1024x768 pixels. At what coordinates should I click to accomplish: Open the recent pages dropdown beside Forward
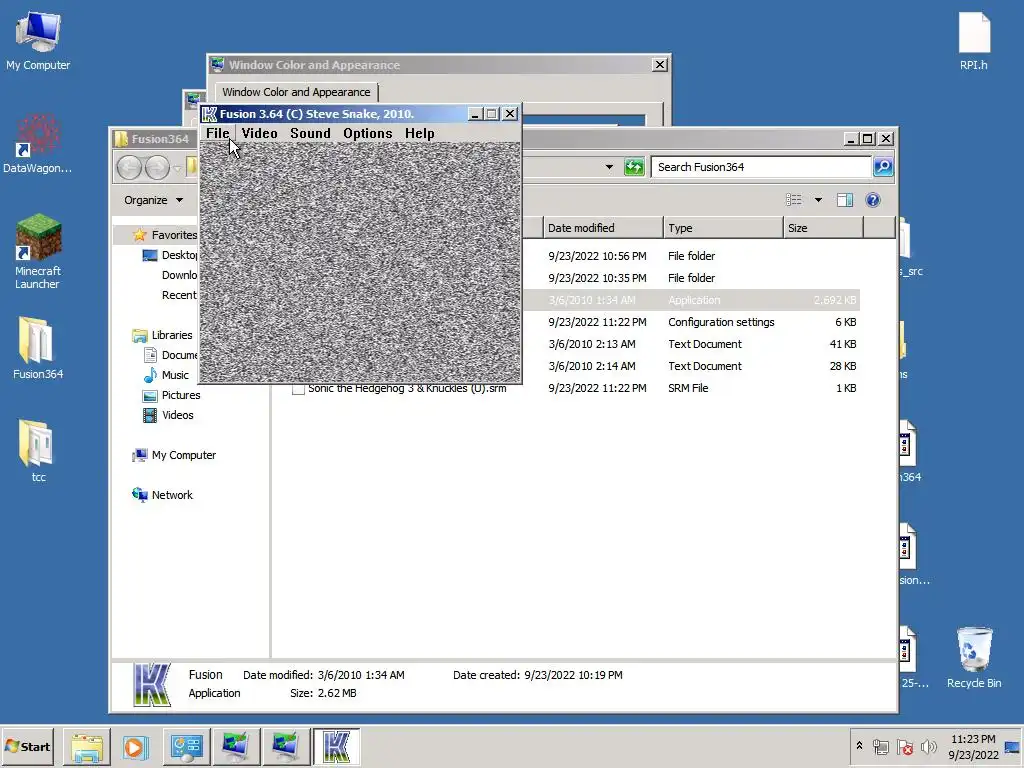pyautogui.click(x=177, y=168)
